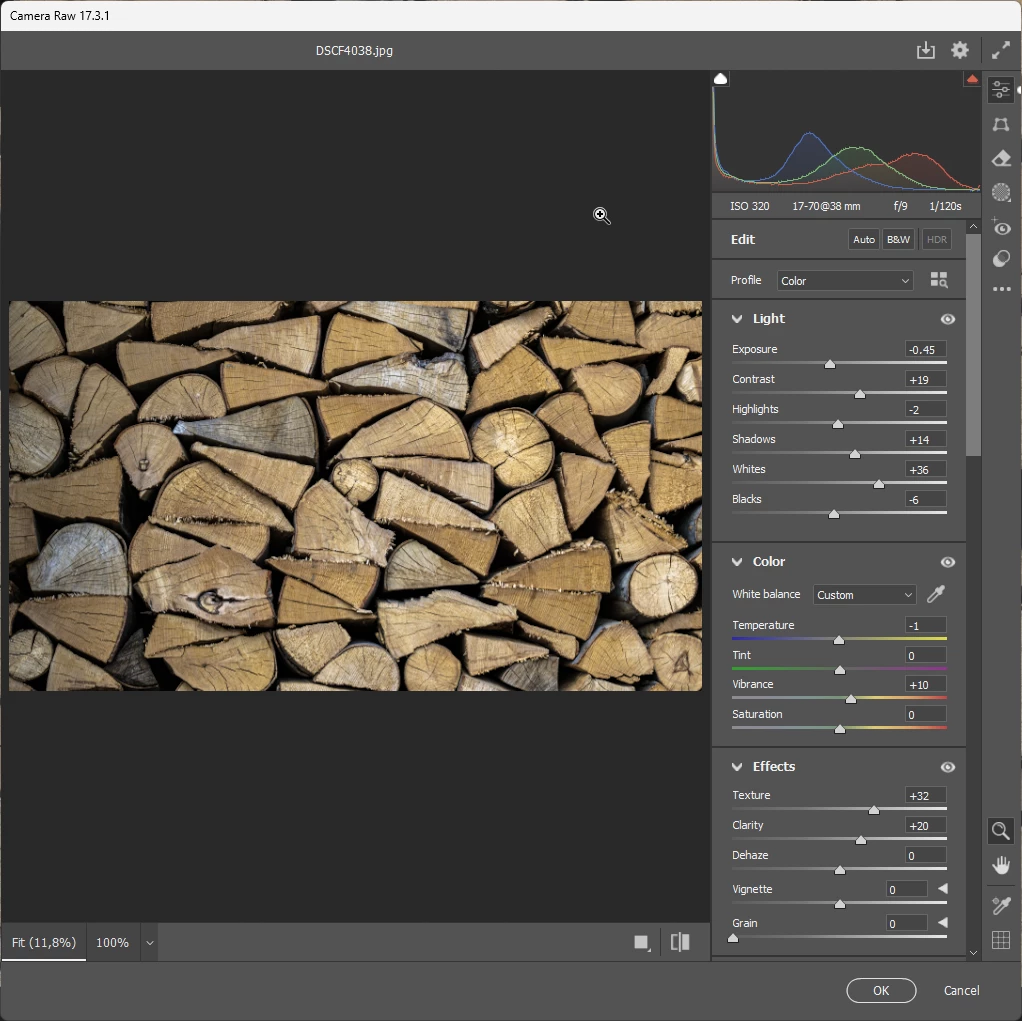Hide the Color panel edits

coord(947,562)
